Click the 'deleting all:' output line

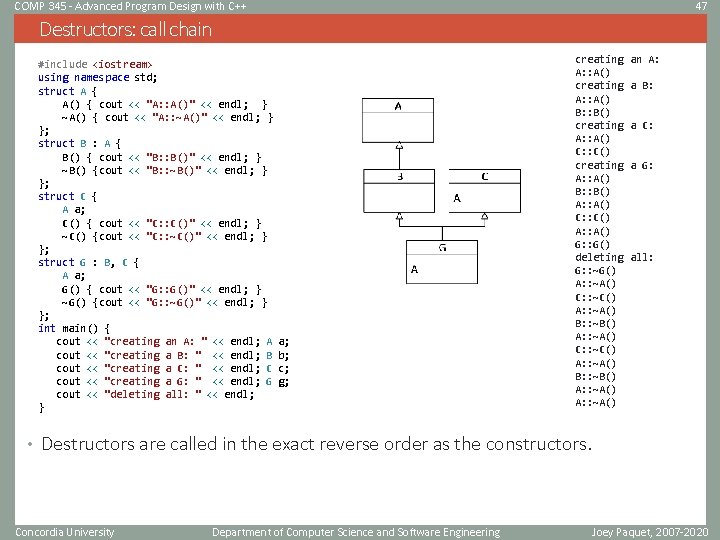pyautogui.click(x=613, y=257)
